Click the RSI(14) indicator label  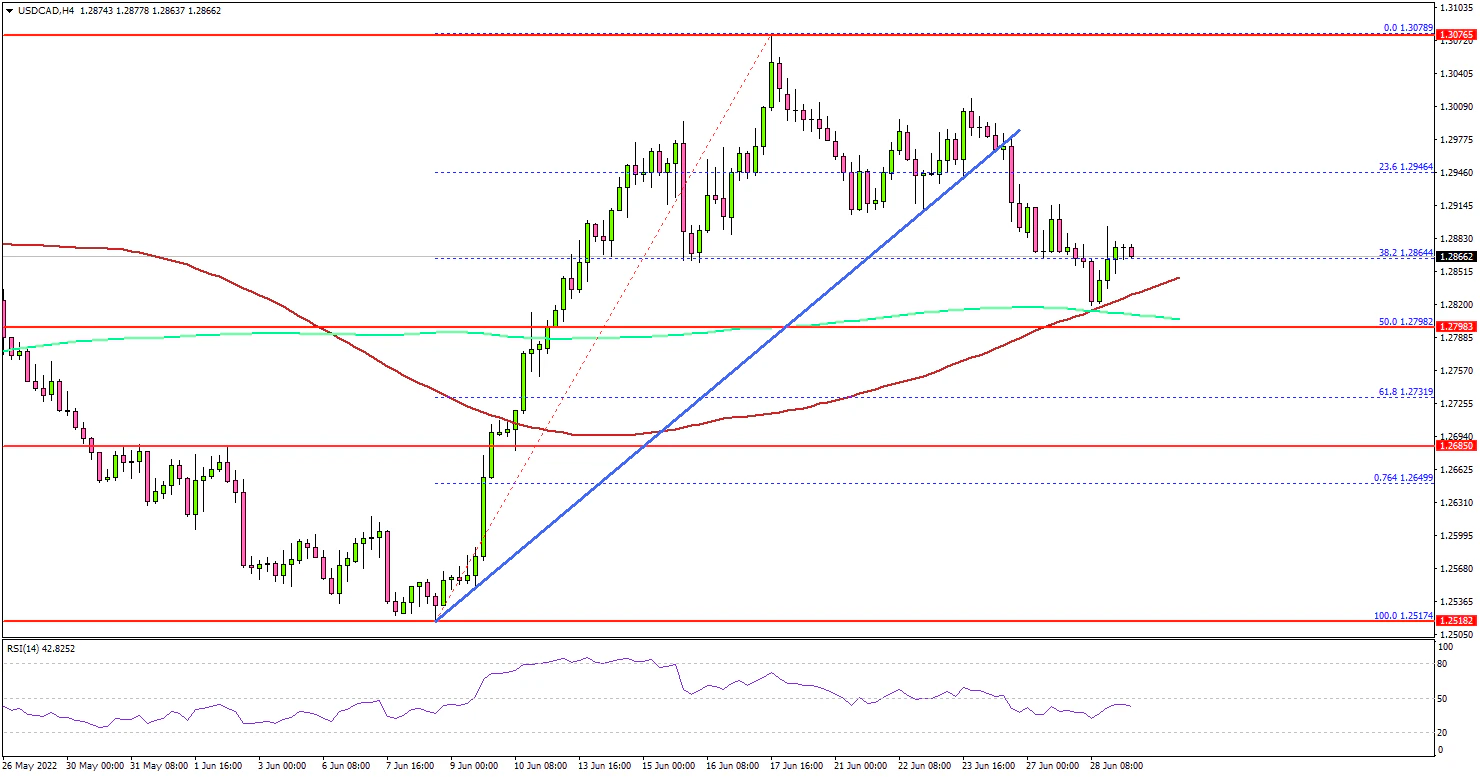tap(41, 648)
